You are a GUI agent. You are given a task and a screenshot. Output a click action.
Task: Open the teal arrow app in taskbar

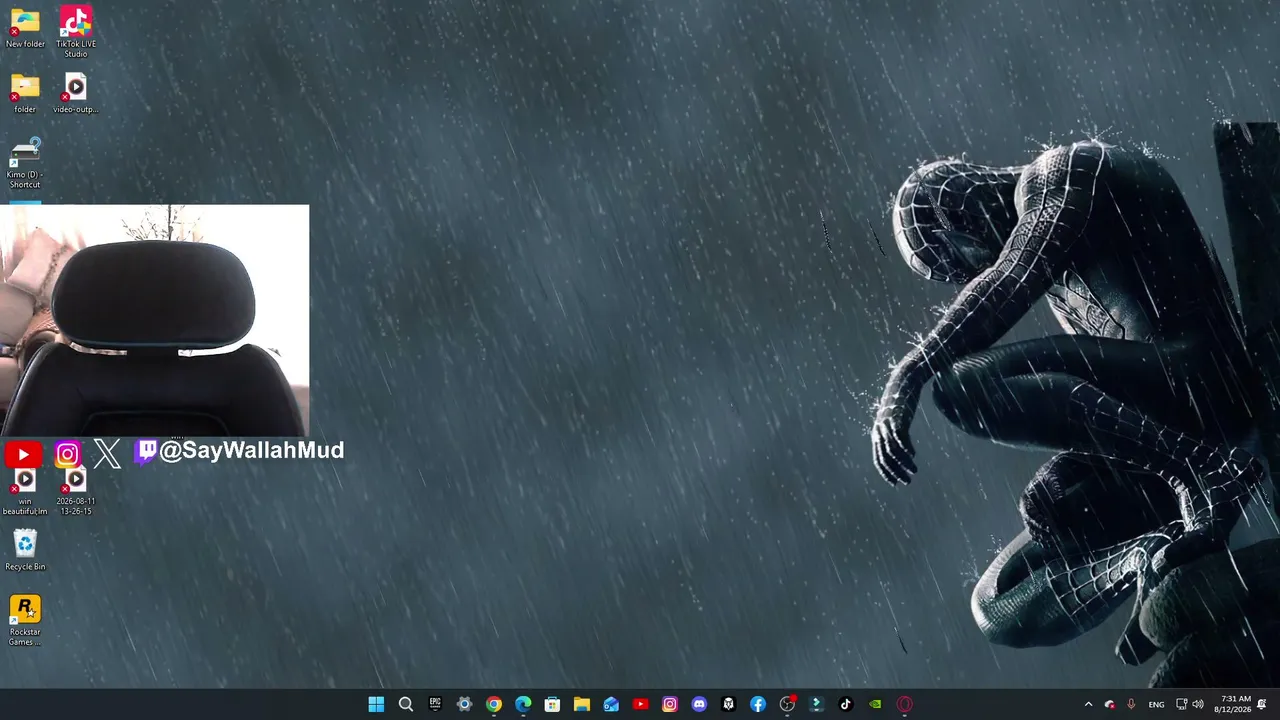tap(817, 704)
